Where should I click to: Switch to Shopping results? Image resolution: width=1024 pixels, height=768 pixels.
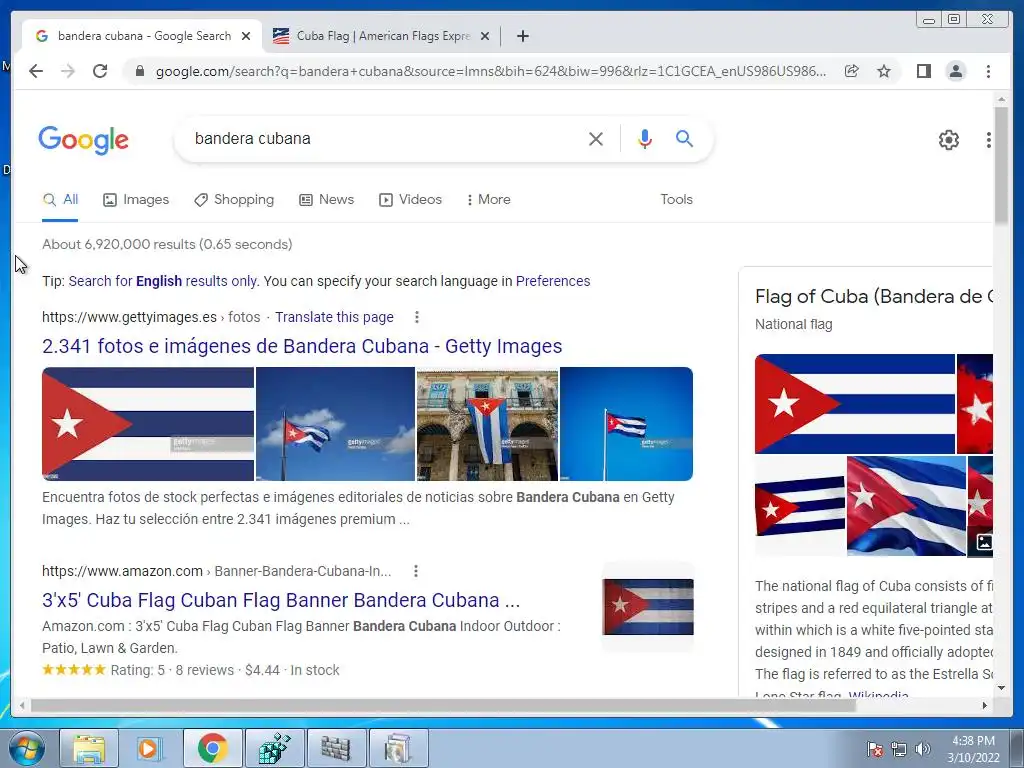[234, 200]
